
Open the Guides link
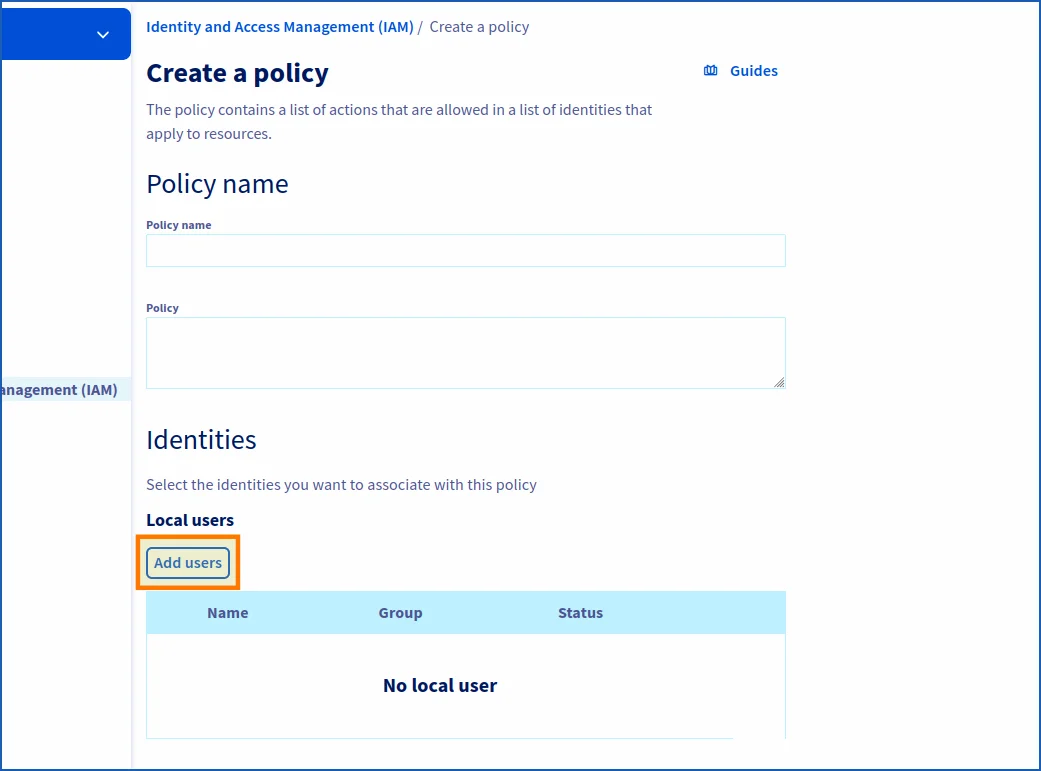click(x=751, y=70)
